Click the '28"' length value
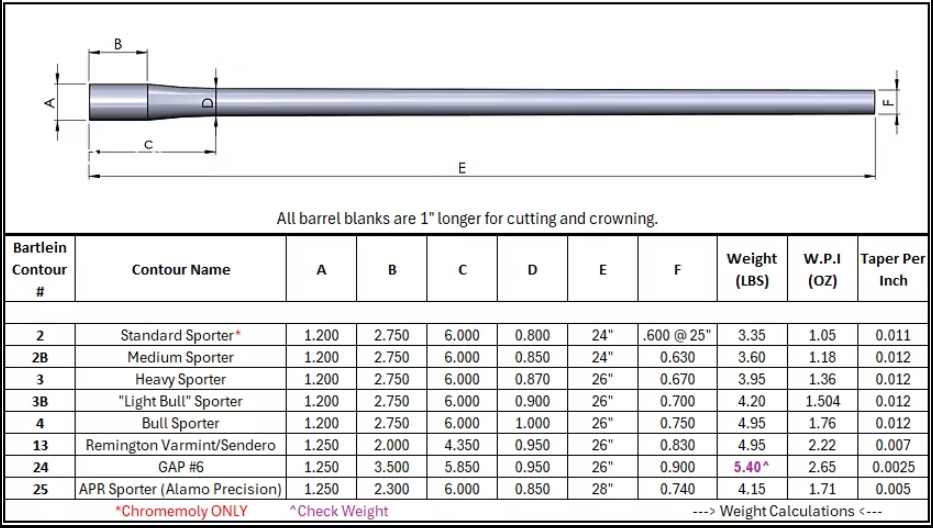This screenshot has height=528, width=933. coord(602,489)
